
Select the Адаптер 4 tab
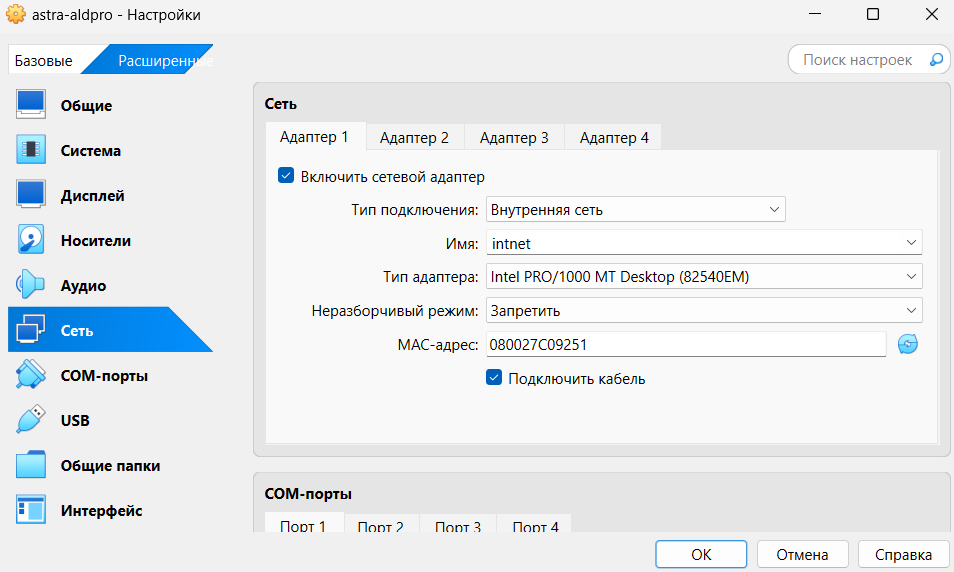pos(614,138)
